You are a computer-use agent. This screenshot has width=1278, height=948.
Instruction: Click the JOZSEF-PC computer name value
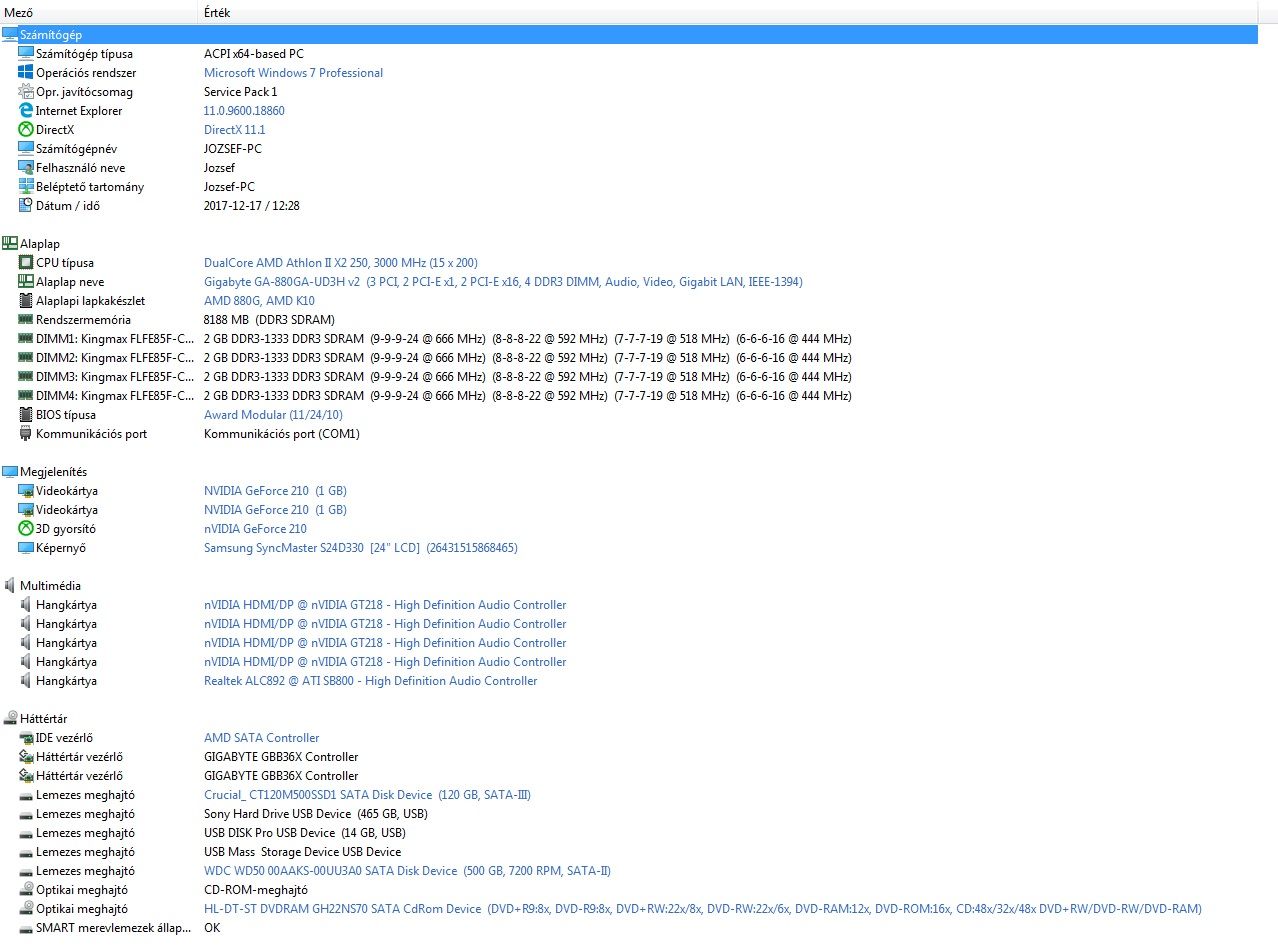pos(233,149)
